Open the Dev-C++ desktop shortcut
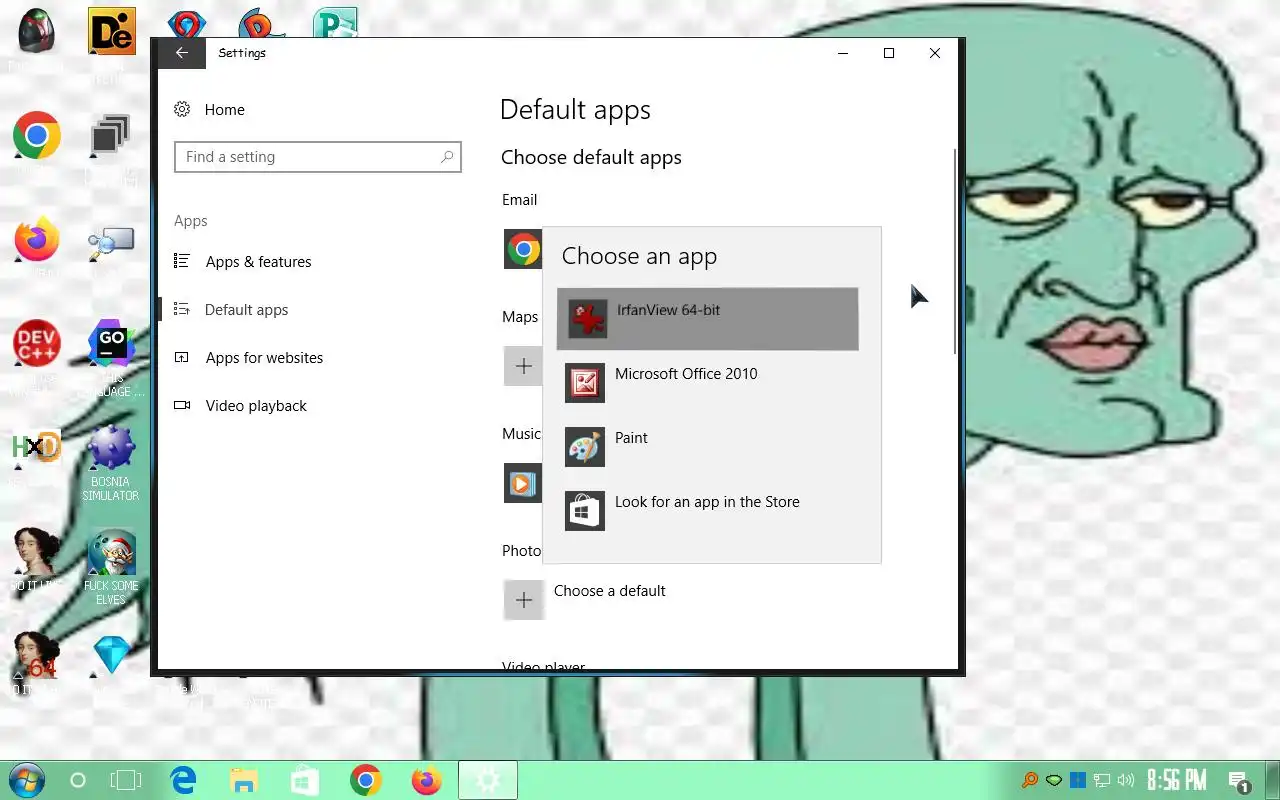This screenshot has height=800, width=1280. [37, 344]
